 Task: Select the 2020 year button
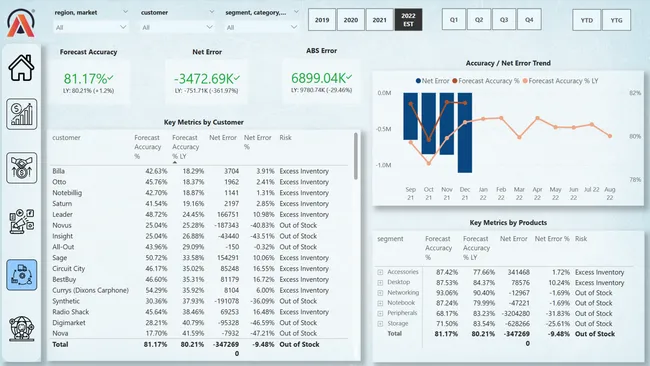(x=351, y=20)
